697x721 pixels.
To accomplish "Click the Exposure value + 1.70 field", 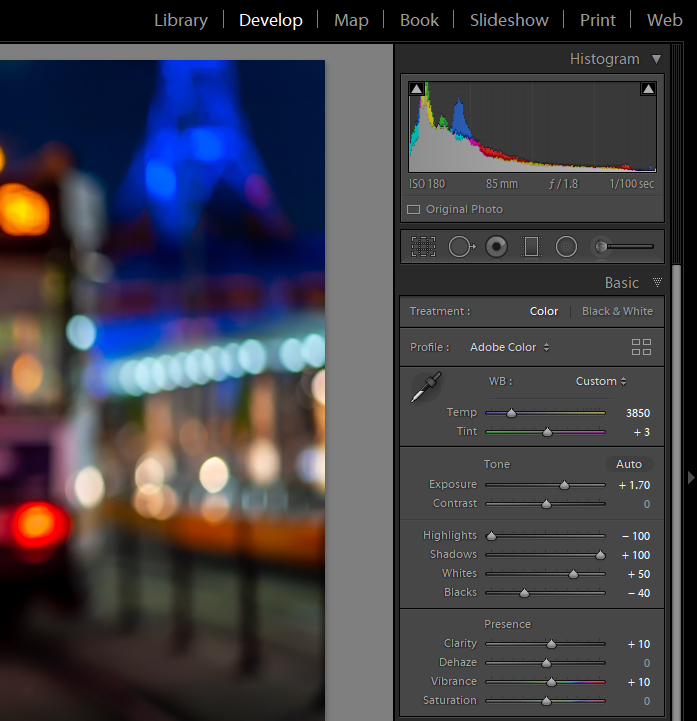I will [x=634, y=485].
